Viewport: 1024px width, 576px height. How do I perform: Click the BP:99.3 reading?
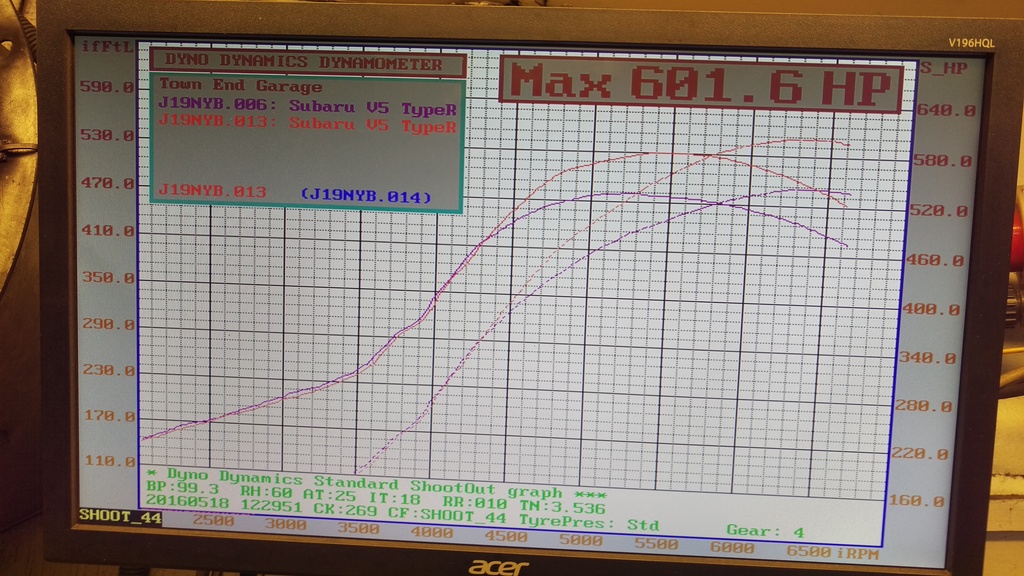[x=182, y=488]
